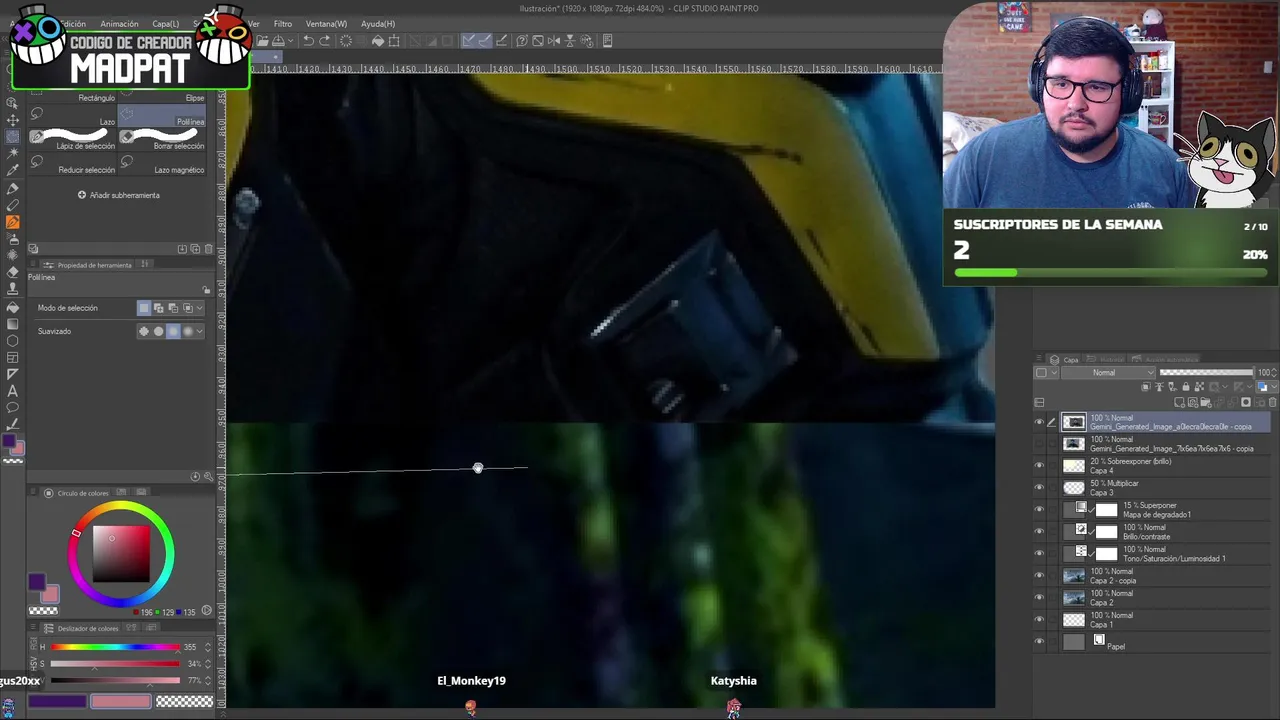Open the palette color dropdown left of blending mode
This screenshot has width=1280, height=720.
click(x=1044, y=373)
